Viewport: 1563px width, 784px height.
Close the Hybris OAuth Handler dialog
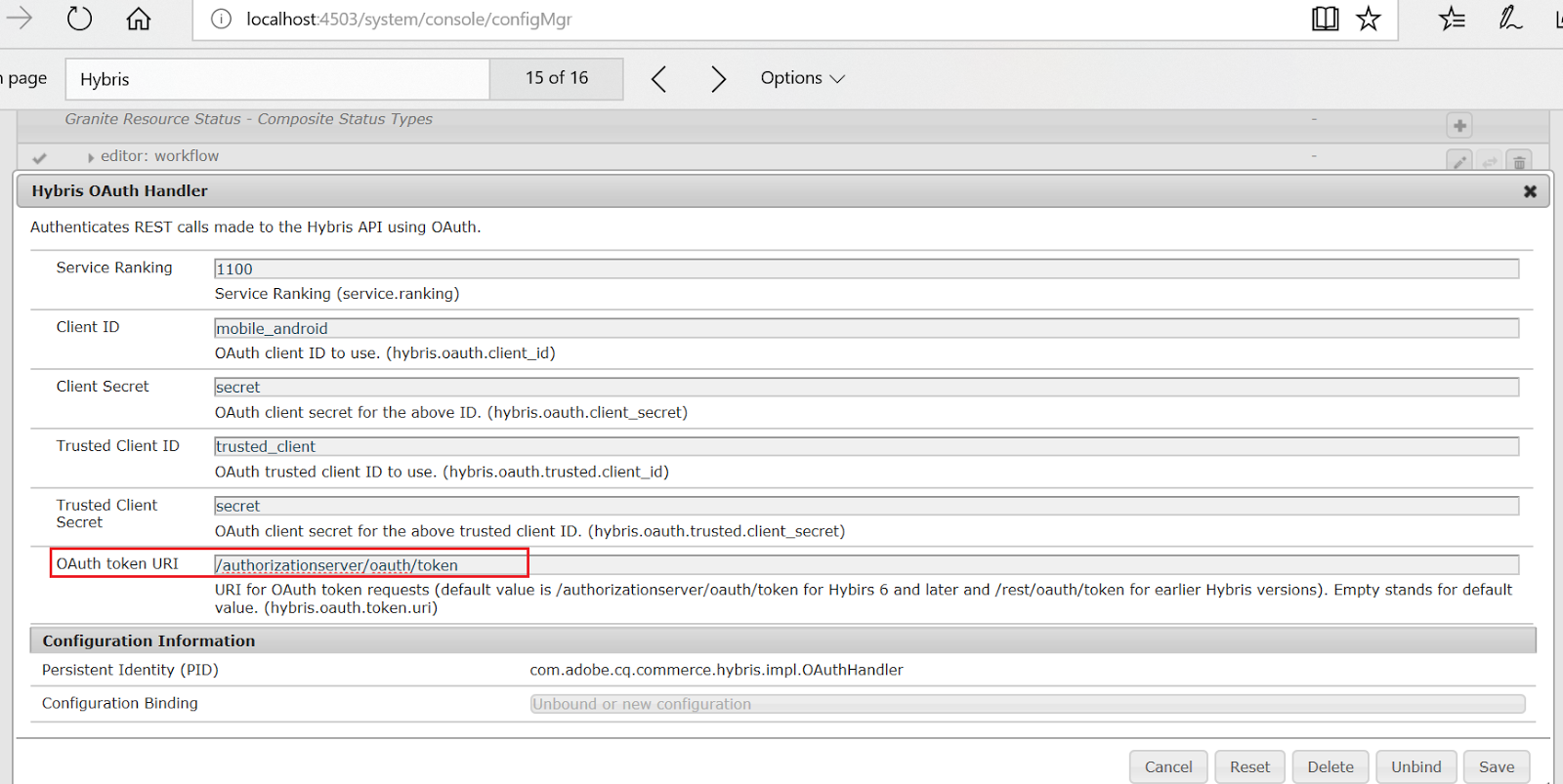[x=1530, y=191]
